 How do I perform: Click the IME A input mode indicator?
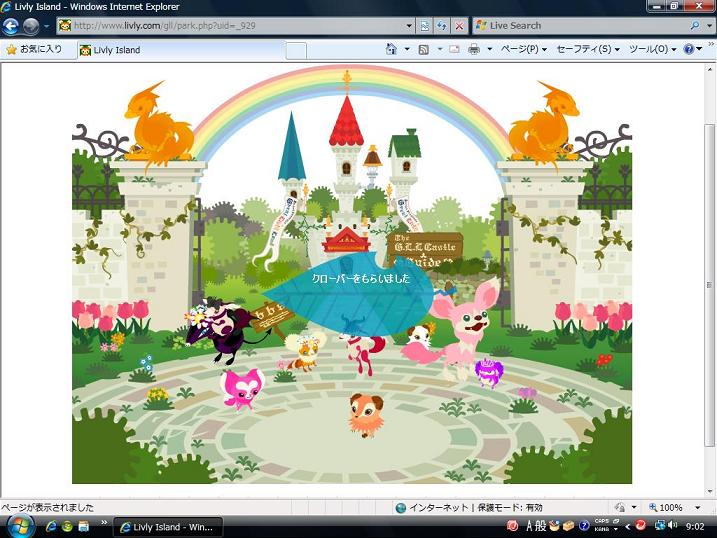529,526
